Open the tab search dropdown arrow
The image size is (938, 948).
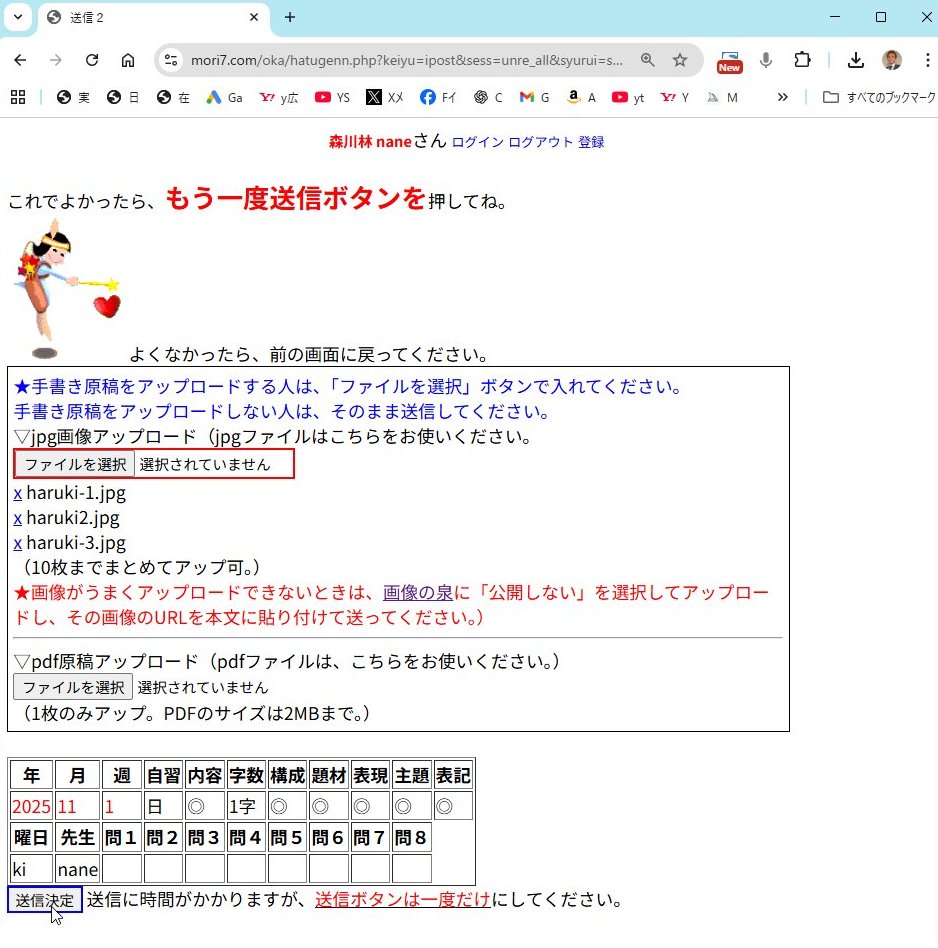click(17, 17)
